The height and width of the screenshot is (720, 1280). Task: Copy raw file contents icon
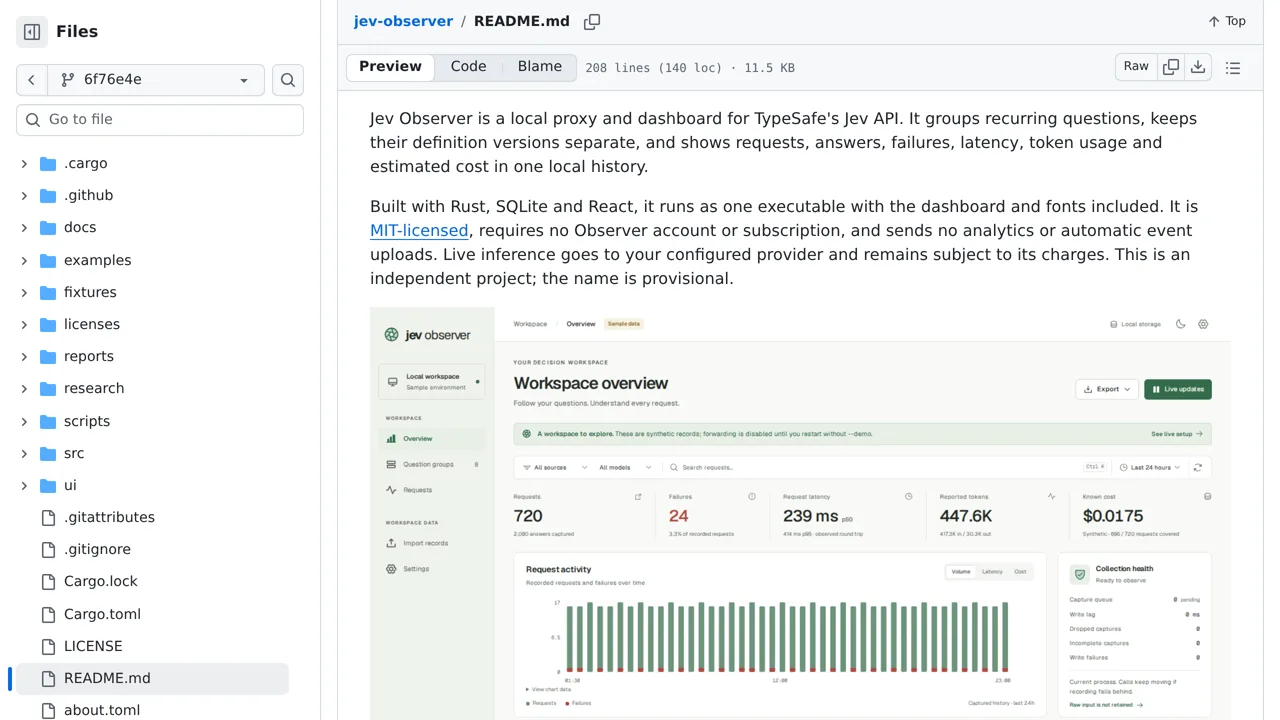pos(1171,67)
